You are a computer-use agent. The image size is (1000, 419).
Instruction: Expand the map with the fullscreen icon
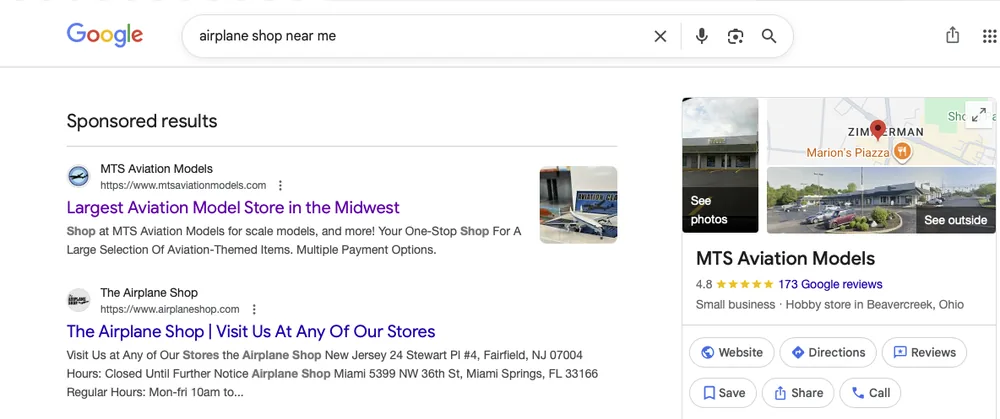pyautogui.click(x=978, y=115)
